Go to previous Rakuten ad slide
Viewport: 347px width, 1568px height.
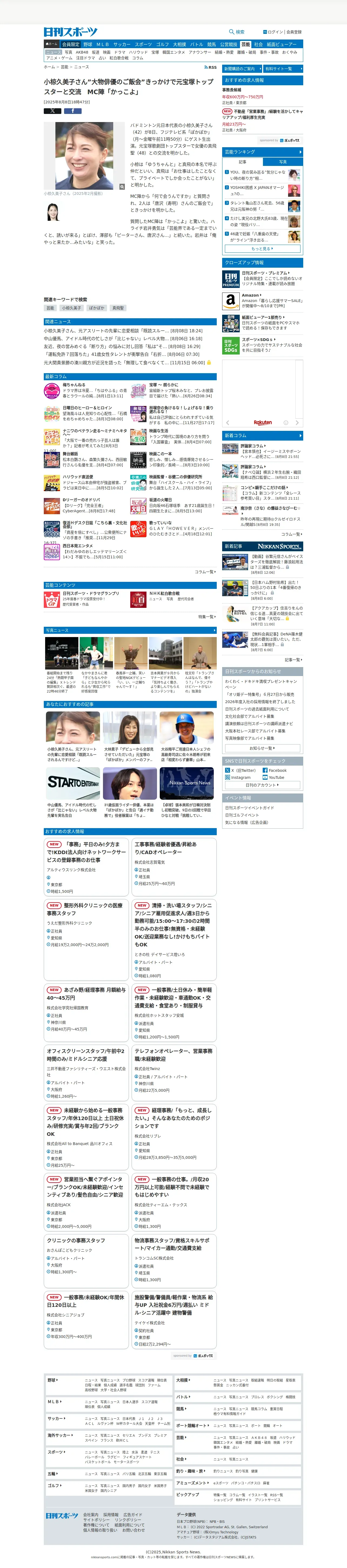pos(227,422)
